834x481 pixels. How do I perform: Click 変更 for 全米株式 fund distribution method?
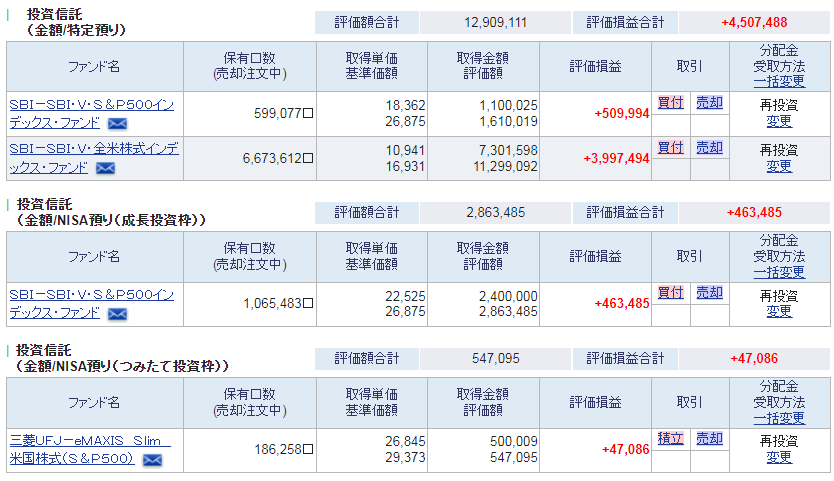pos(779,167)
